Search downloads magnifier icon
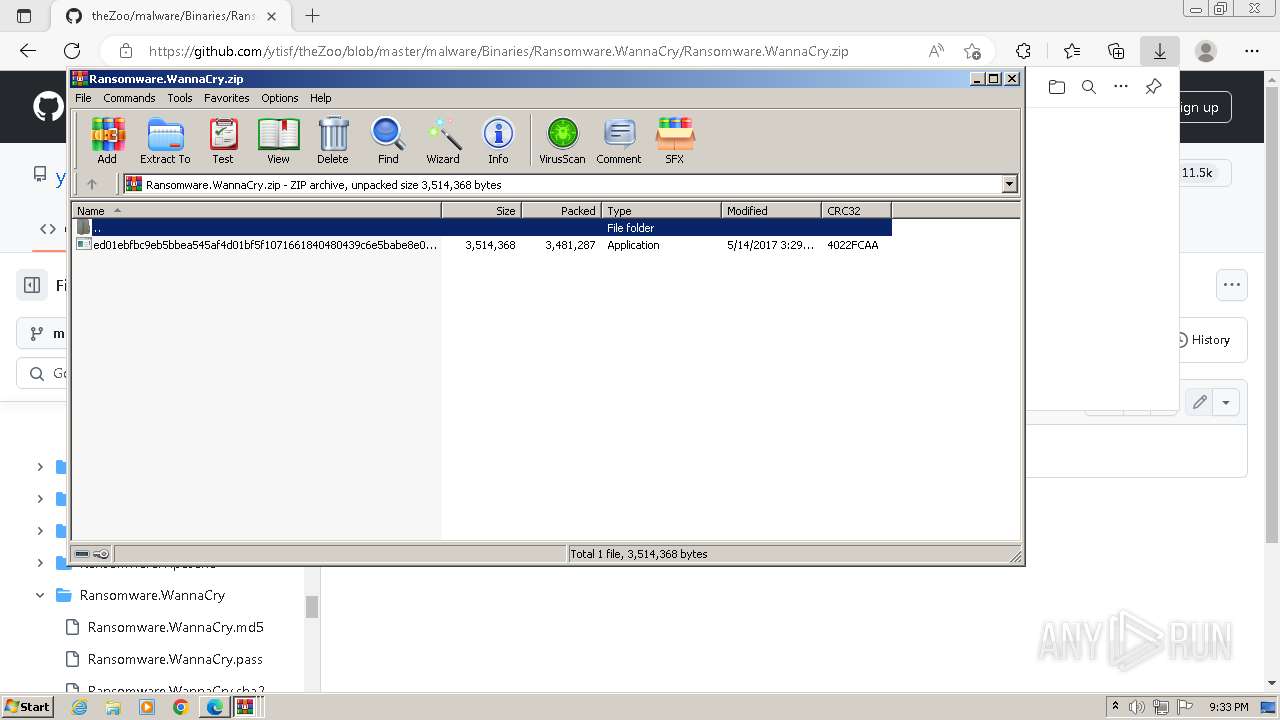This screenshot has width=1280, height=720. pos(1089,87)
